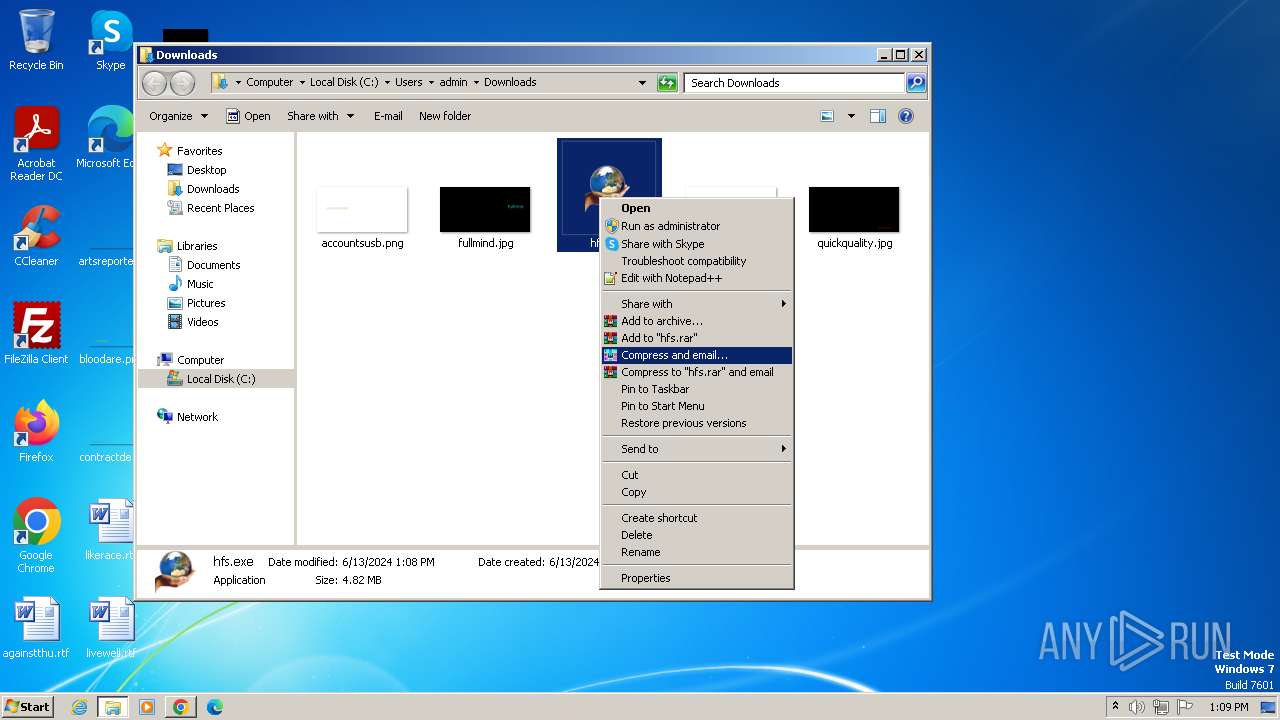Click the search magnifier icon in Search Downloads
1280x720 pixels.
pos(915,83)
